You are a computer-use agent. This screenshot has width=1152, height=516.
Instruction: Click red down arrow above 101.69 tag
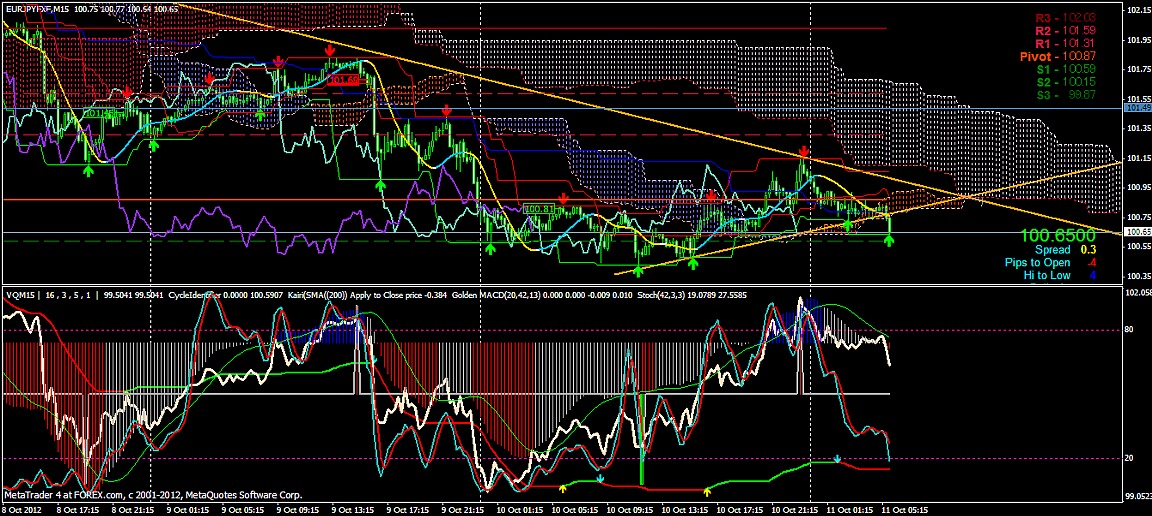point(329,49)
